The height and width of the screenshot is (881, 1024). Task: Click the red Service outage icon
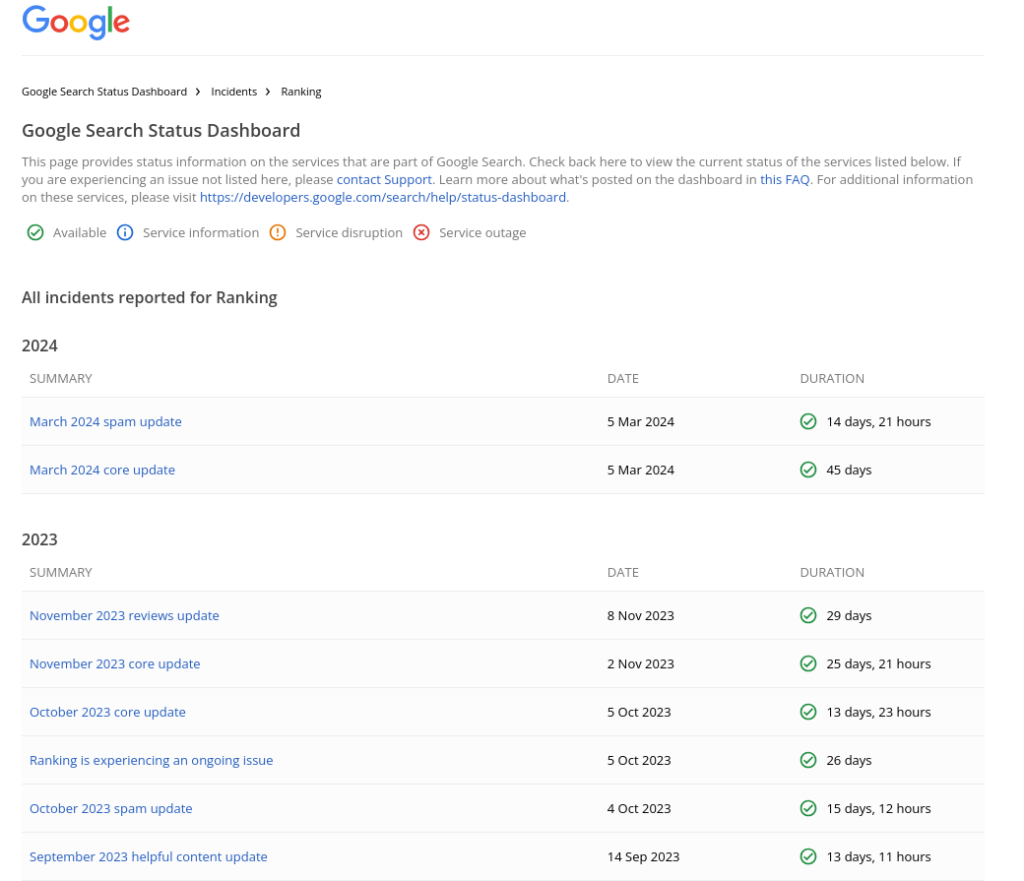(x=421, y=232)
